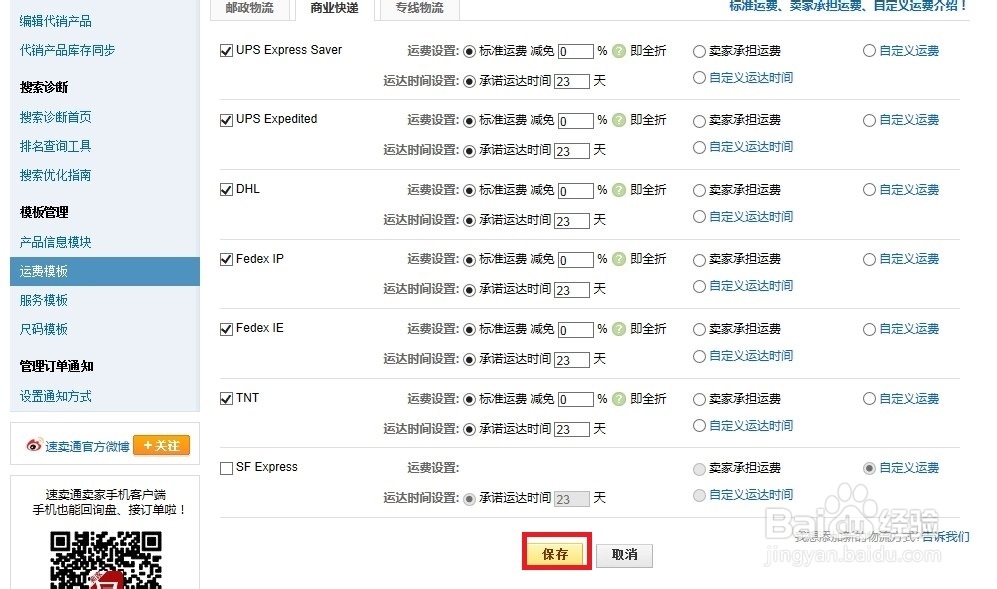Open 服务模板 in the sidebar

coord(44,300)
